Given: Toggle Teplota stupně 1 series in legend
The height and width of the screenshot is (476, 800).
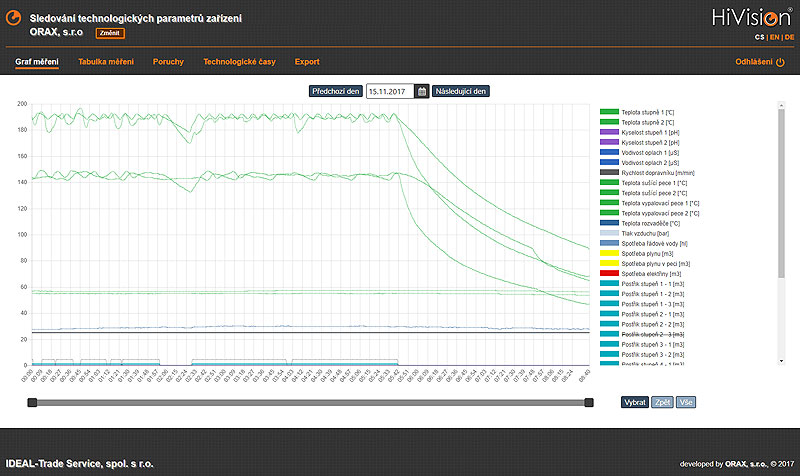Looking at the screenshot, I should tap(646, 112).
